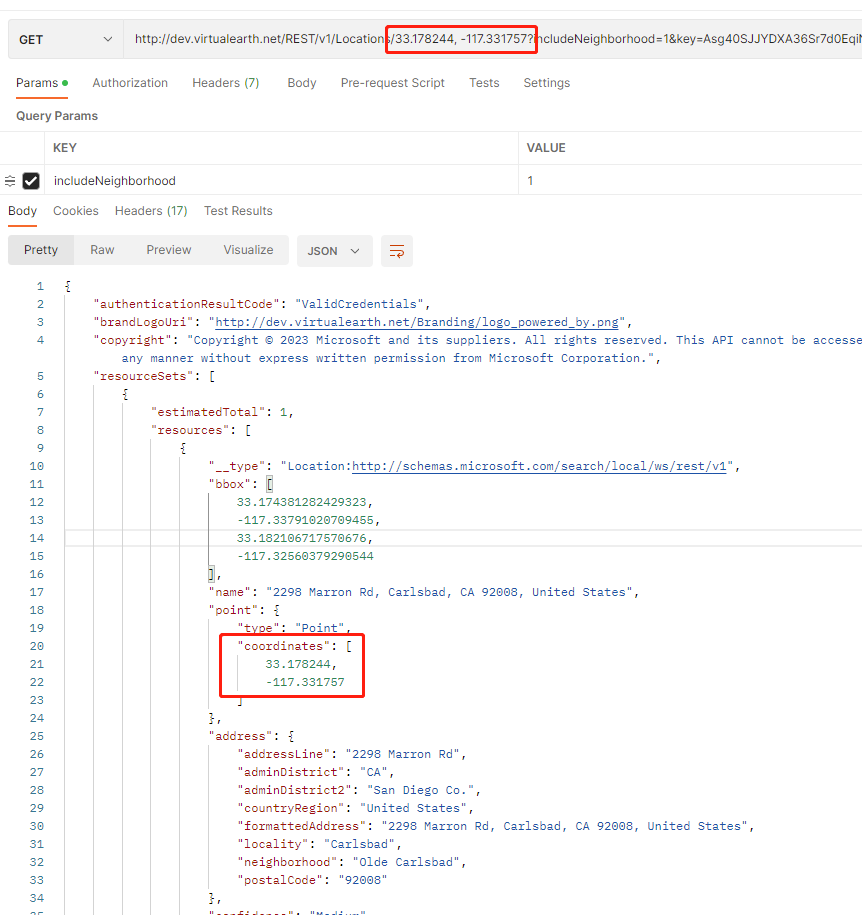
Task: Open the GET method dropdown
Action: click(x=65, y=40)
